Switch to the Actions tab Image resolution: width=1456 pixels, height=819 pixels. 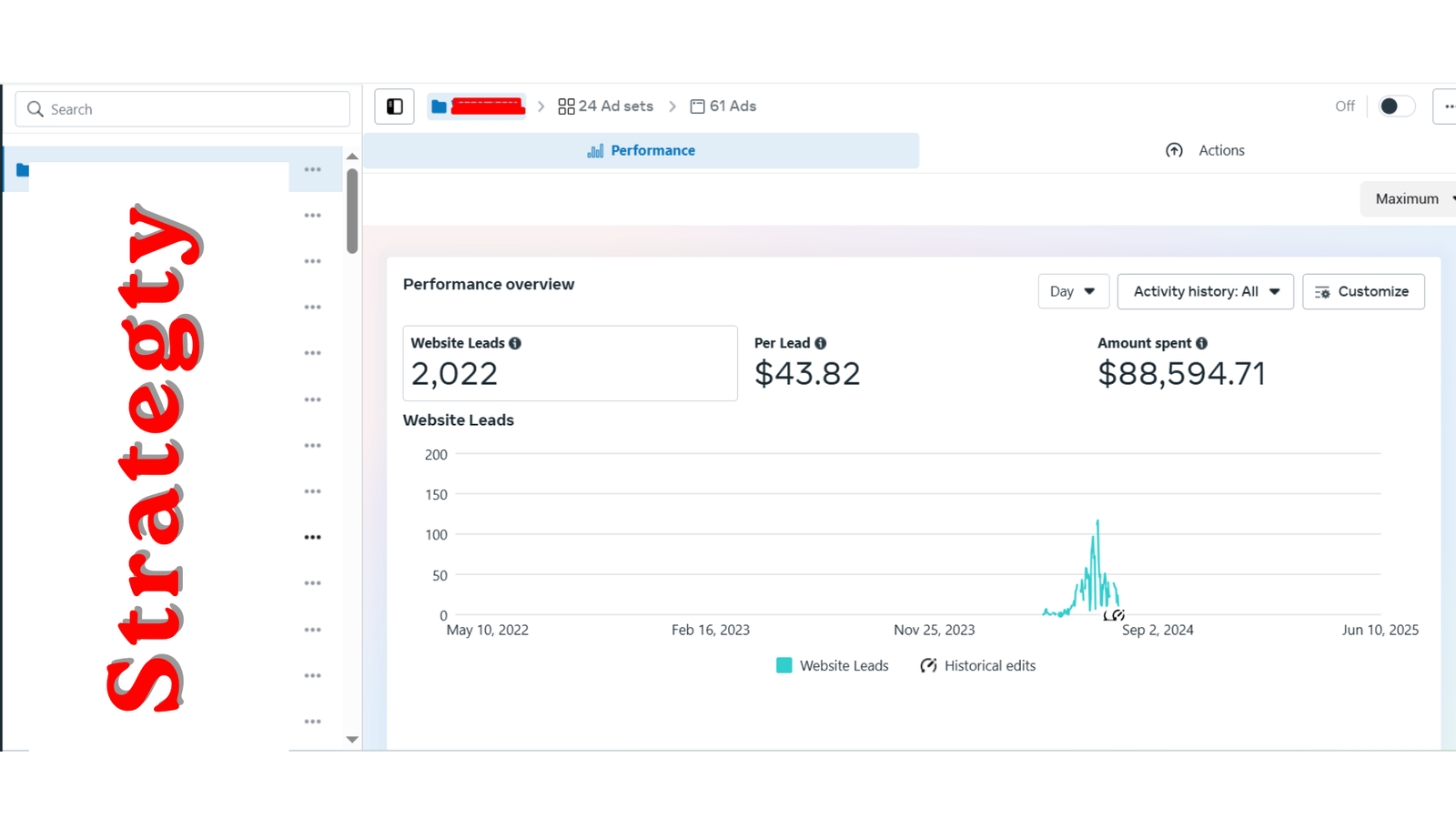pyautogui.click(x=1205, y=151)
